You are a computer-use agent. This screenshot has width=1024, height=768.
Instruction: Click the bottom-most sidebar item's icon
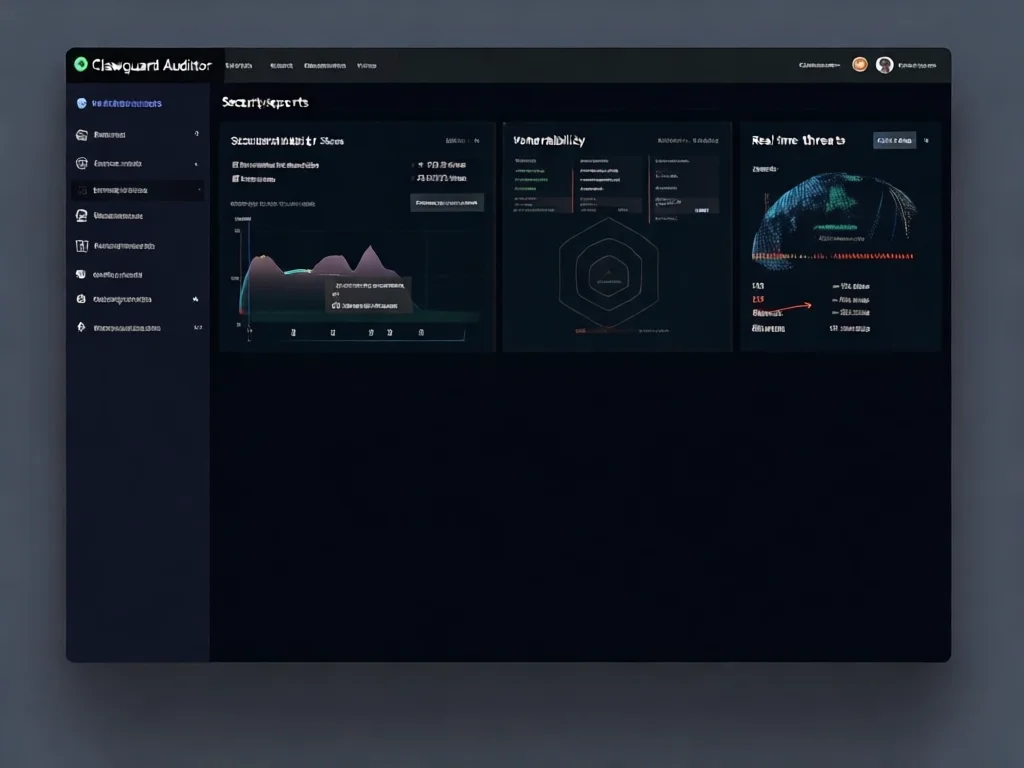pyautogui.click(x=82, y=327)
